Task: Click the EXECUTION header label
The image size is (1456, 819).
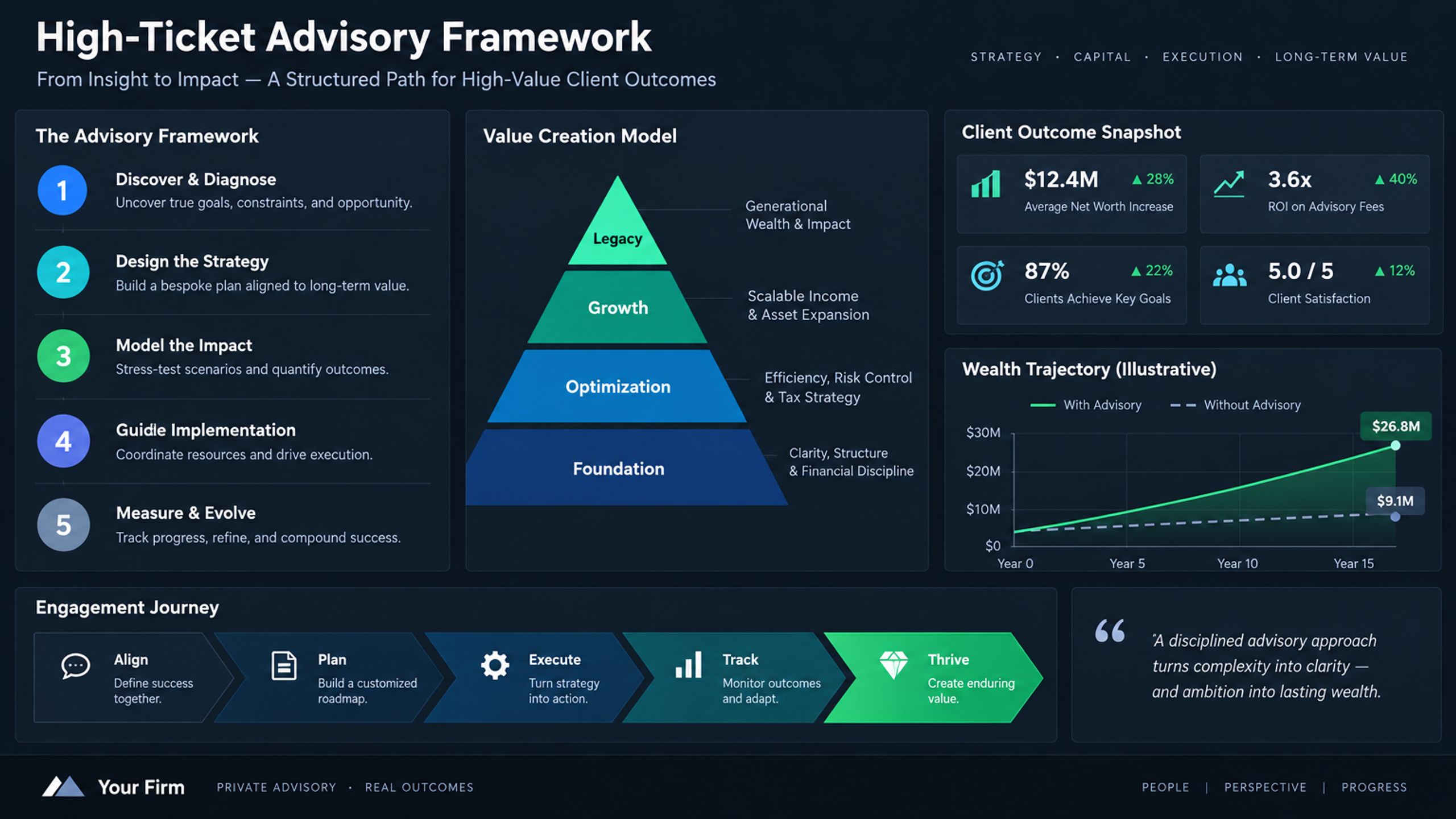Action: (x=1202, y=57)
